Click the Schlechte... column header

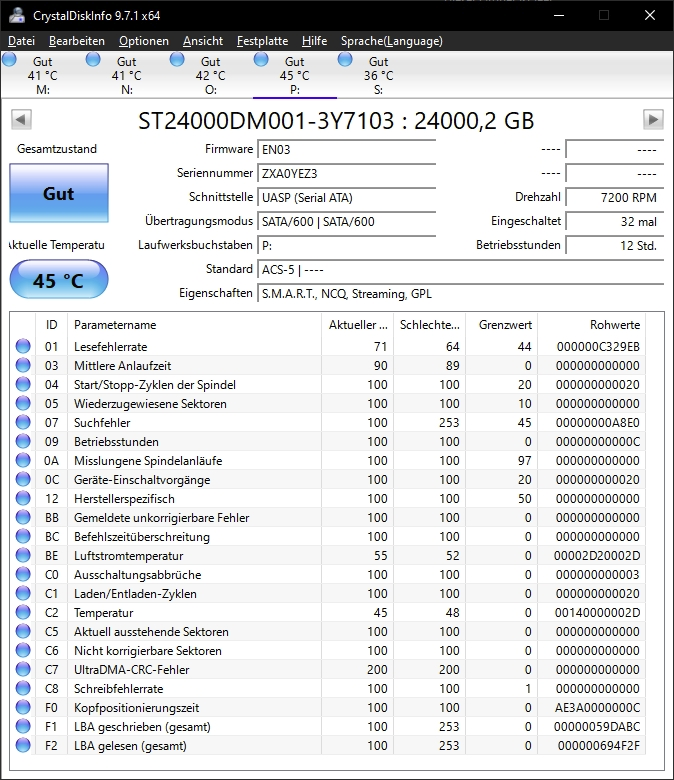(x=429, y=325)
